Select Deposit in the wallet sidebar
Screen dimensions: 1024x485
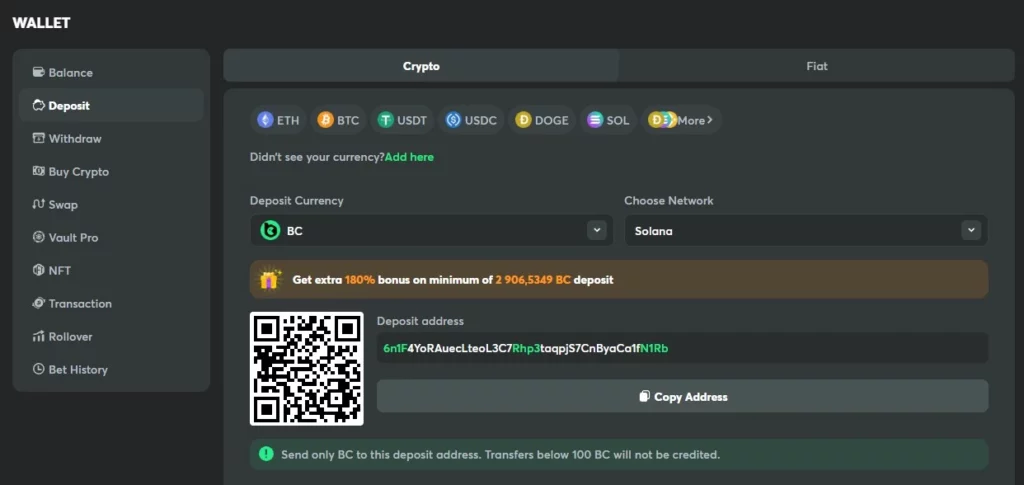[x=111, y=105]
